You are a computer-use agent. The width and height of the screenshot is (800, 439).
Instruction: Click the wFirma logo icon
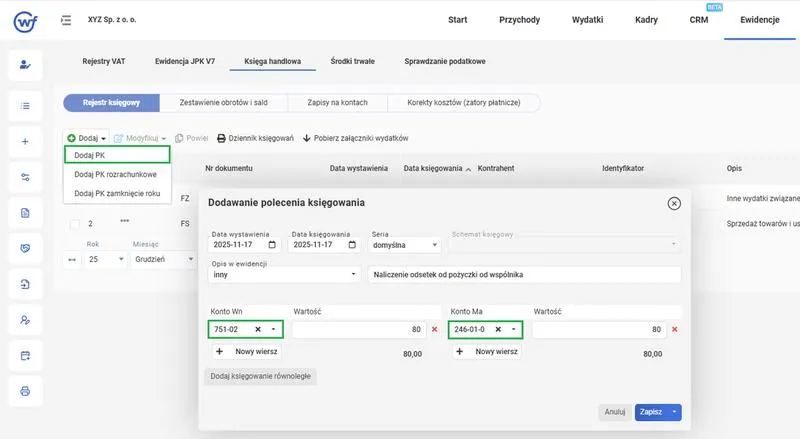25,20
